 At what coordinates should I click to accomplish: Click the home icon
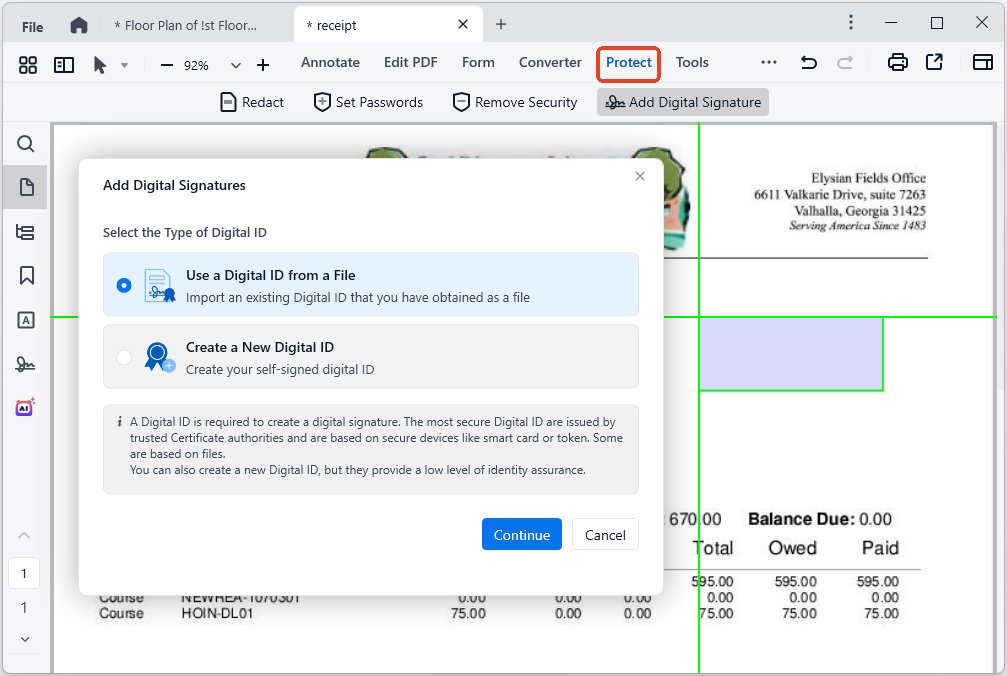(x=79, y=25)
